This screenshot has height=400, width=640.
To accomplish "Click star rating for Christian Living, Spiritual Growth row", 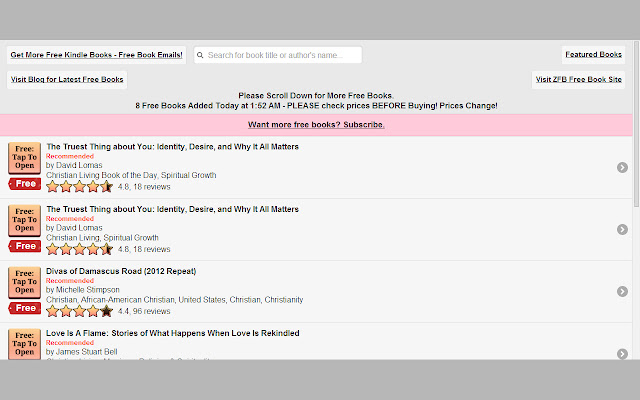I will pos(79,249).
